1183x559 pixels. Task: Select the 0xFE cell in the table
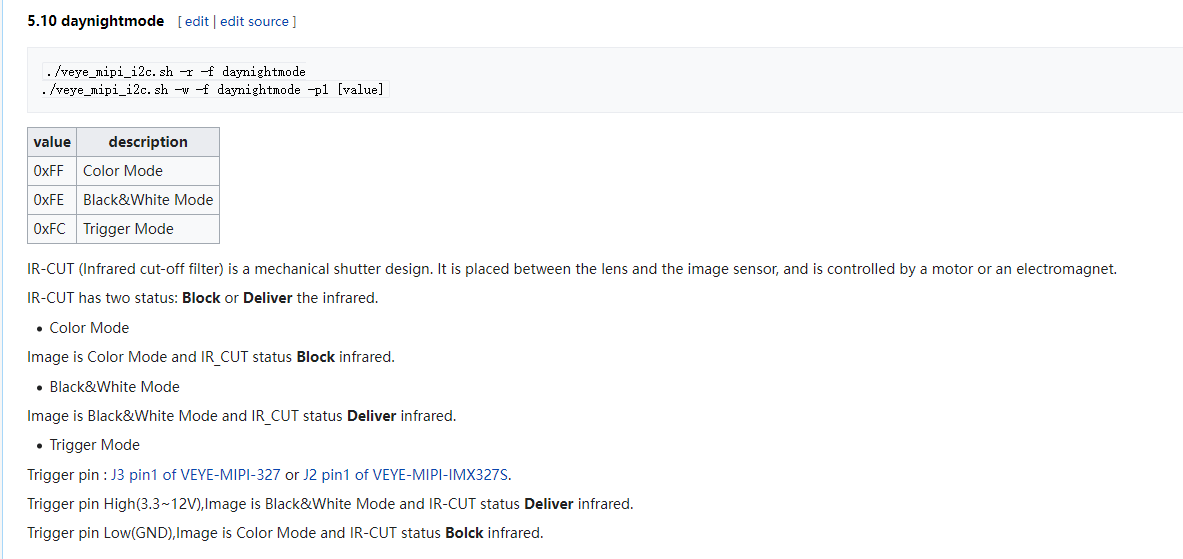(x=49, y=200)
